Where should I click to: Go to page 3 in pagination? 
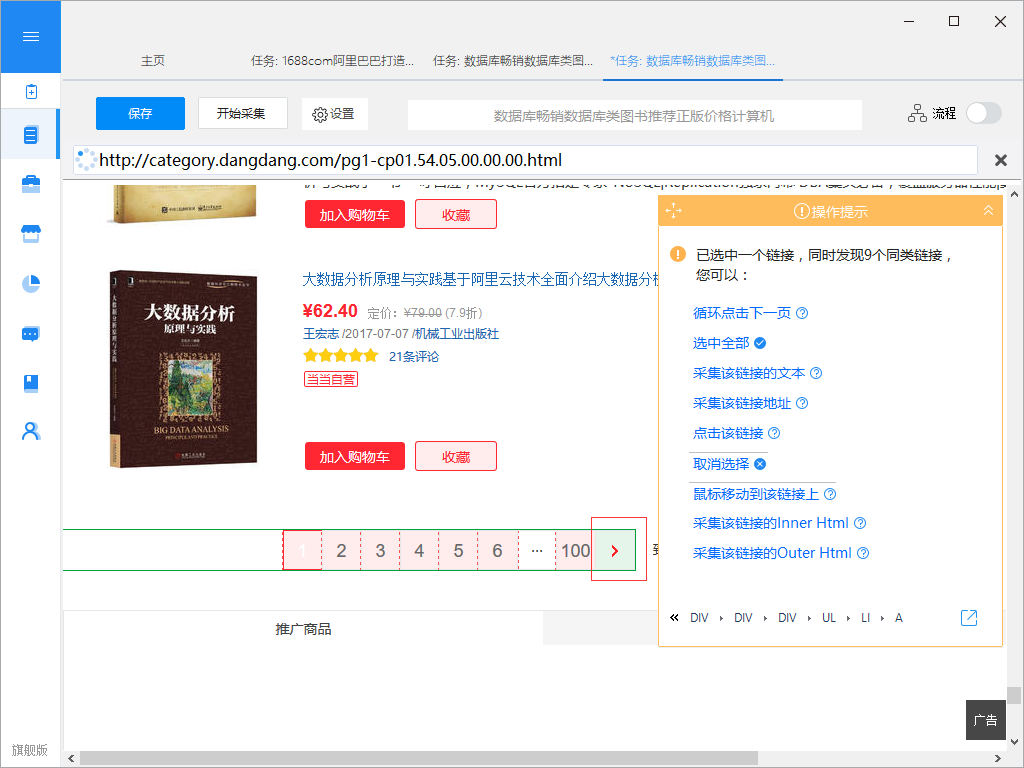(x=380, y=551)
